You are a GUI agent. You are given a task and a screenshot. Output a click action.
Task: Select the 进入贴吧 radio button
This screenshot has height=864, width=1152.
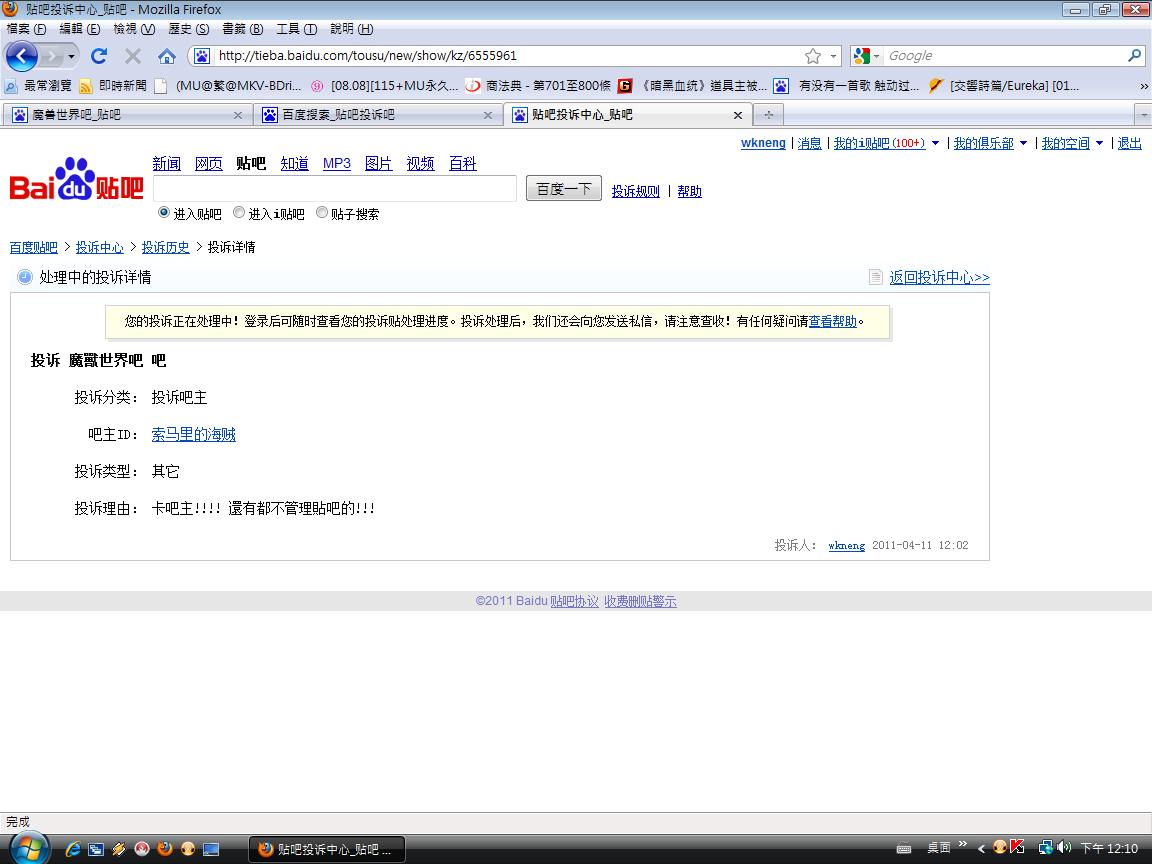coord(164,212)
